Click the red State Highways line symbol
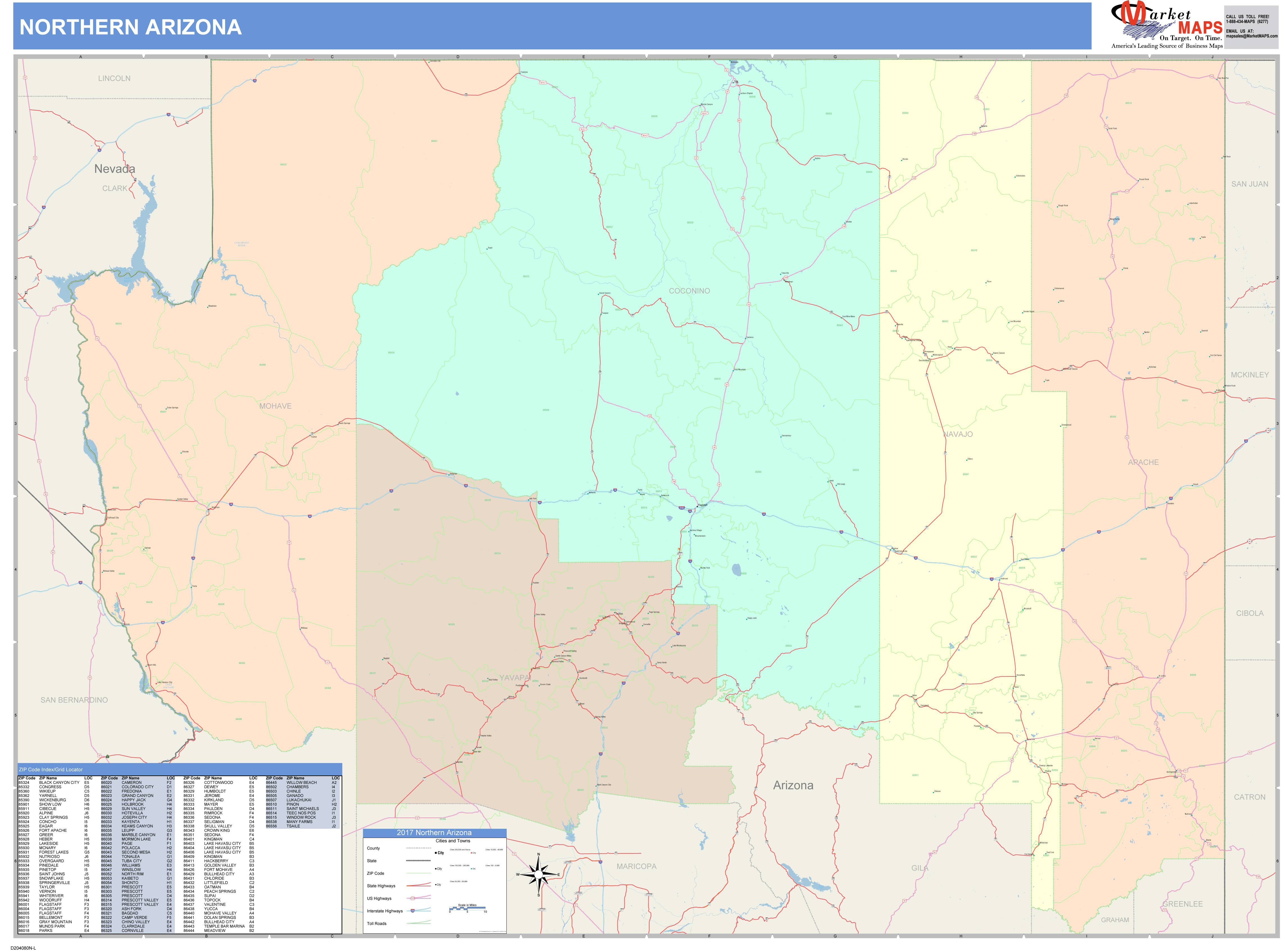 pos(418,886)
